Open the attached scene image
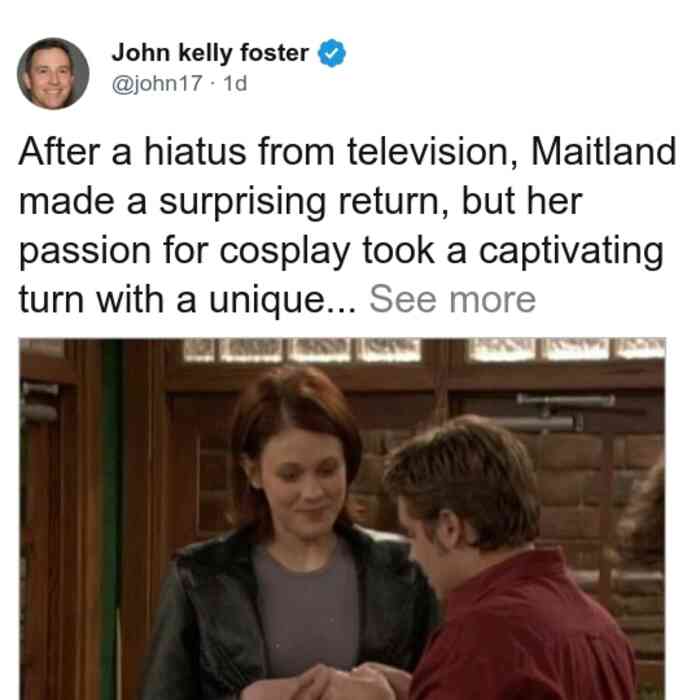This screenshot has height=700, width=700. click(342, 519)
